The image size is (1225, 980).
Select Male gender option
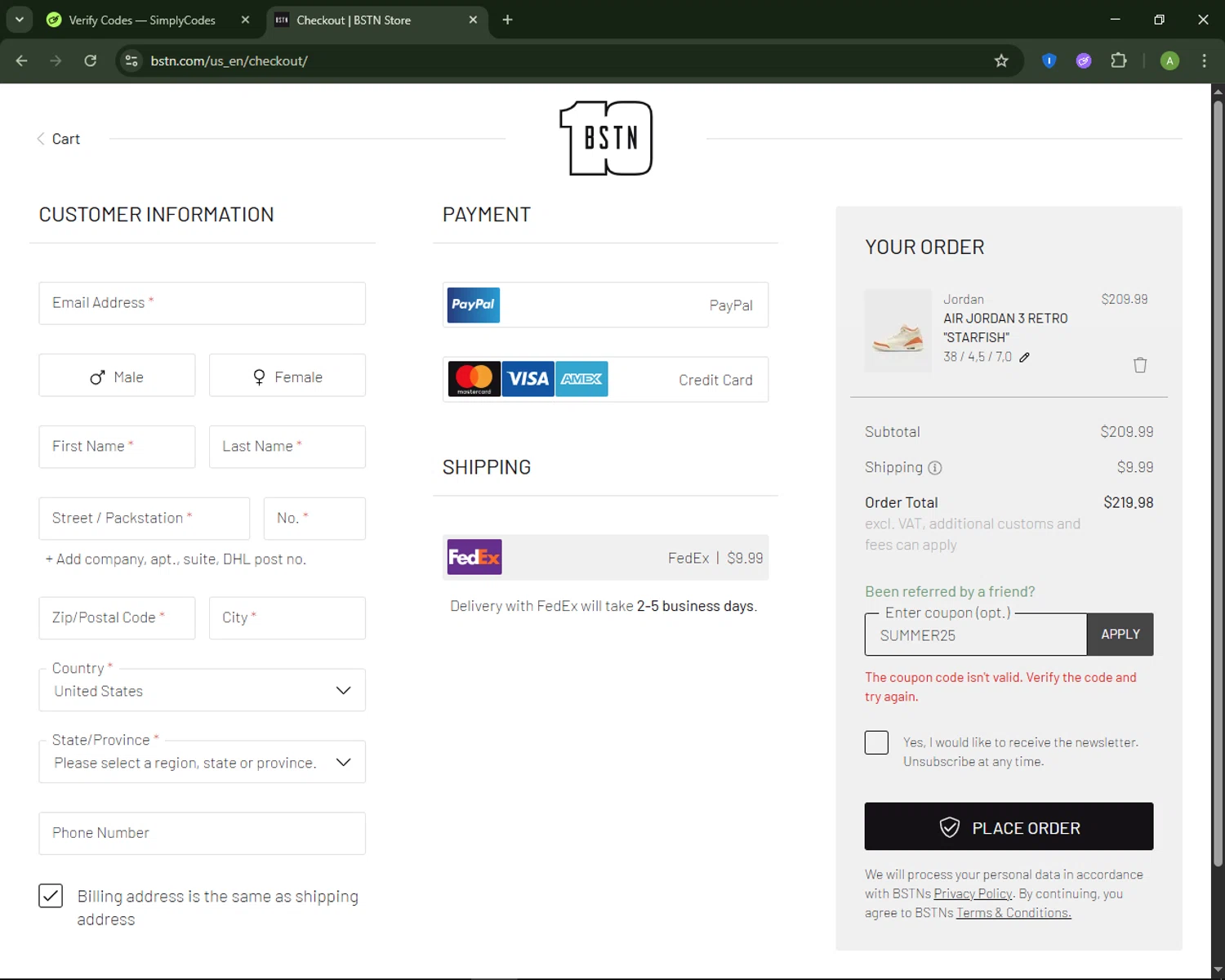click(117, 376)
